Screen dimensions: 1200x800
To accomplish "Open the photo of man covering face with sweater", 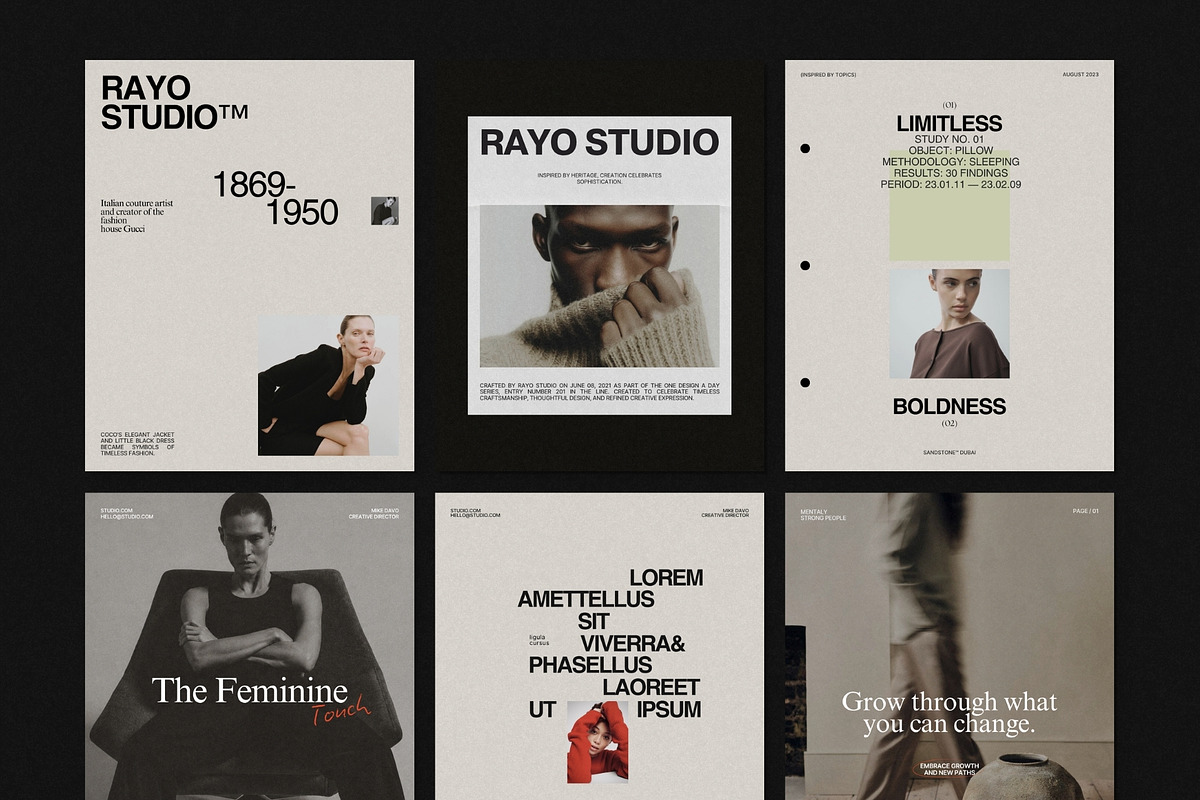I will tap(599, 286).
